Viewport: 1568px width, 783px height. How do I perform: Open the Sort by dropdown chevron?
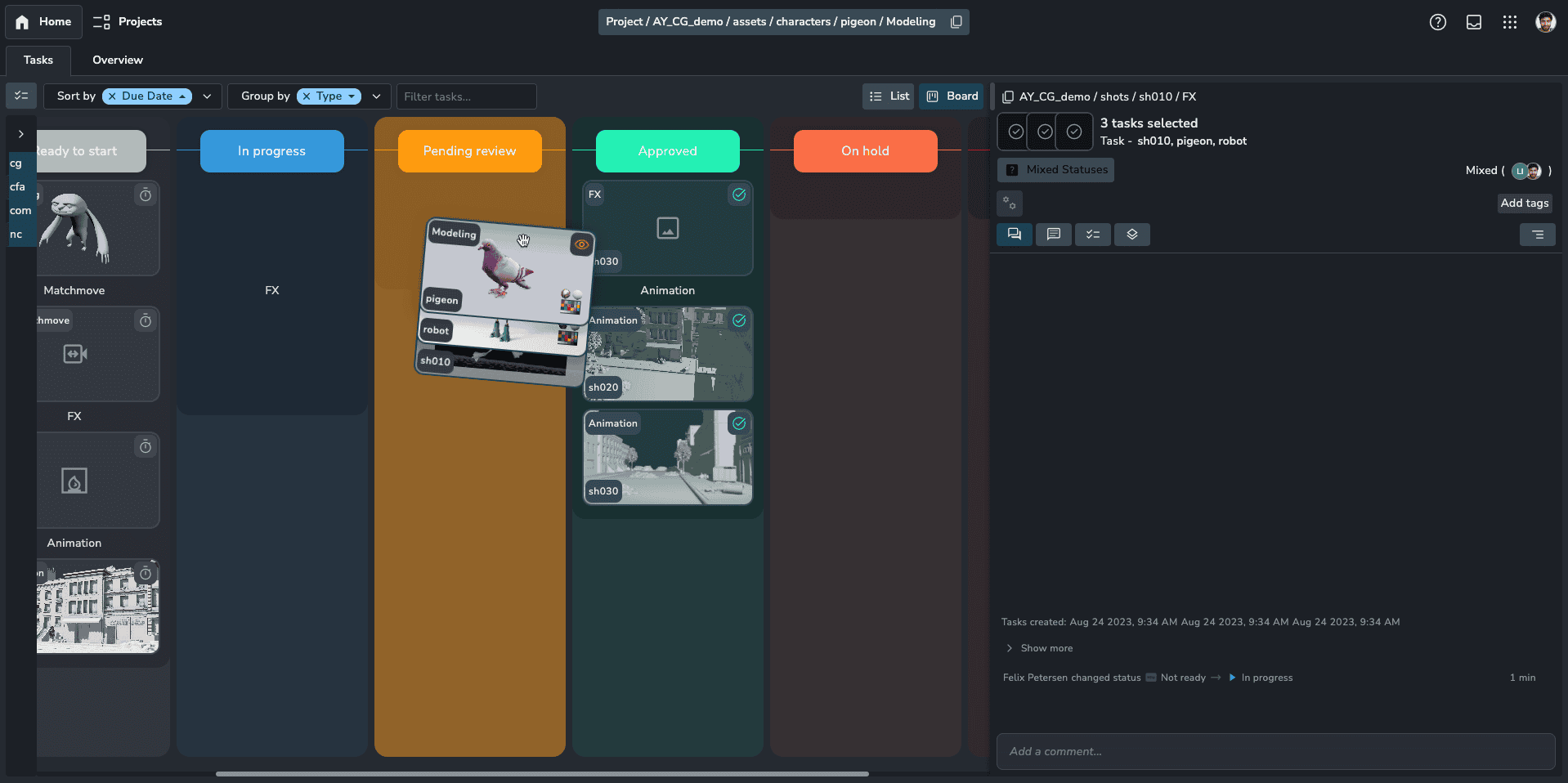207,96
